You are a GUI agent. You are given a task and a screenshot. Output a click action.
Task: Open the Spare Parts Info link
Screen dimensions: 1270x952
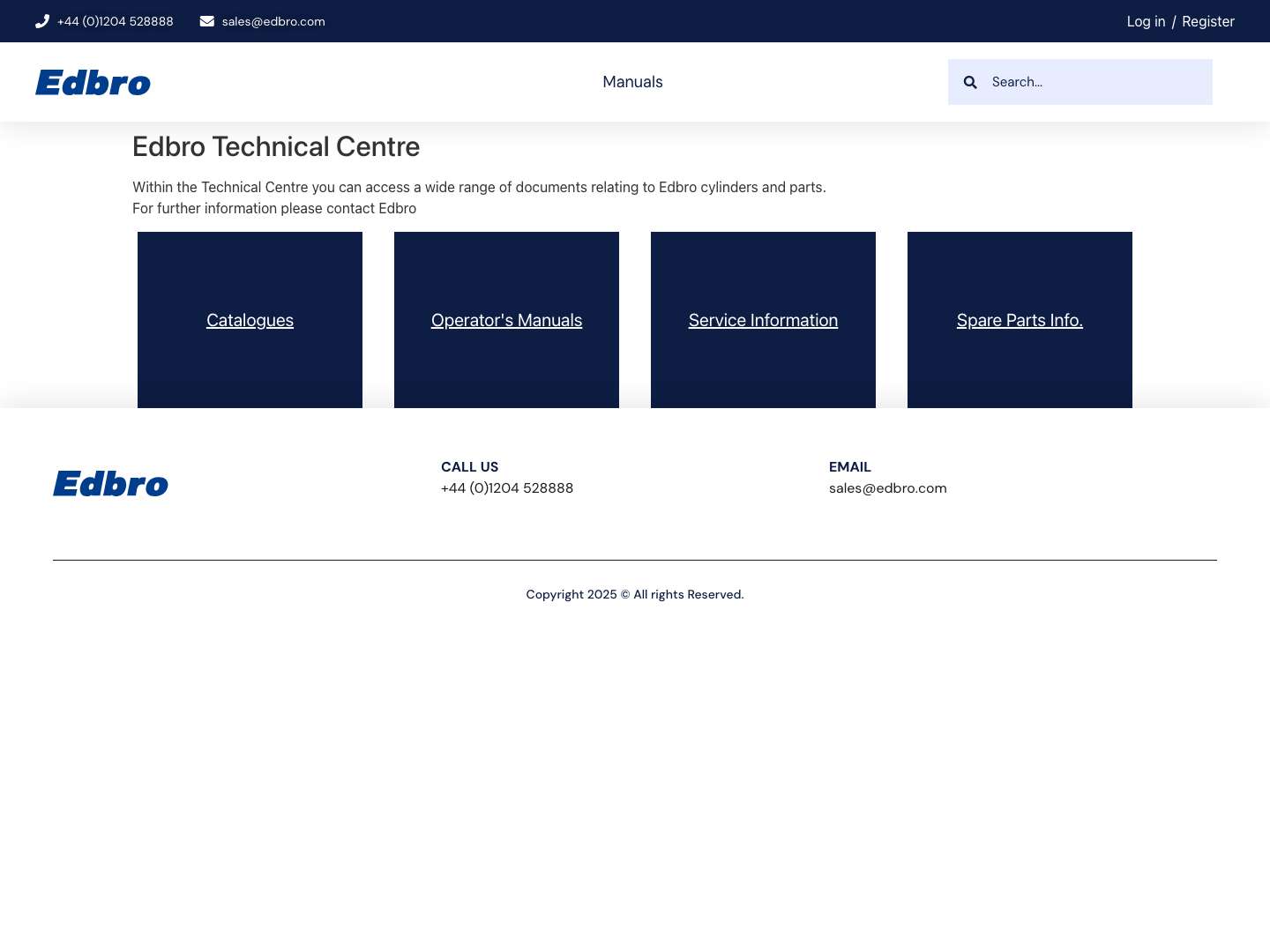point(1020,320)
